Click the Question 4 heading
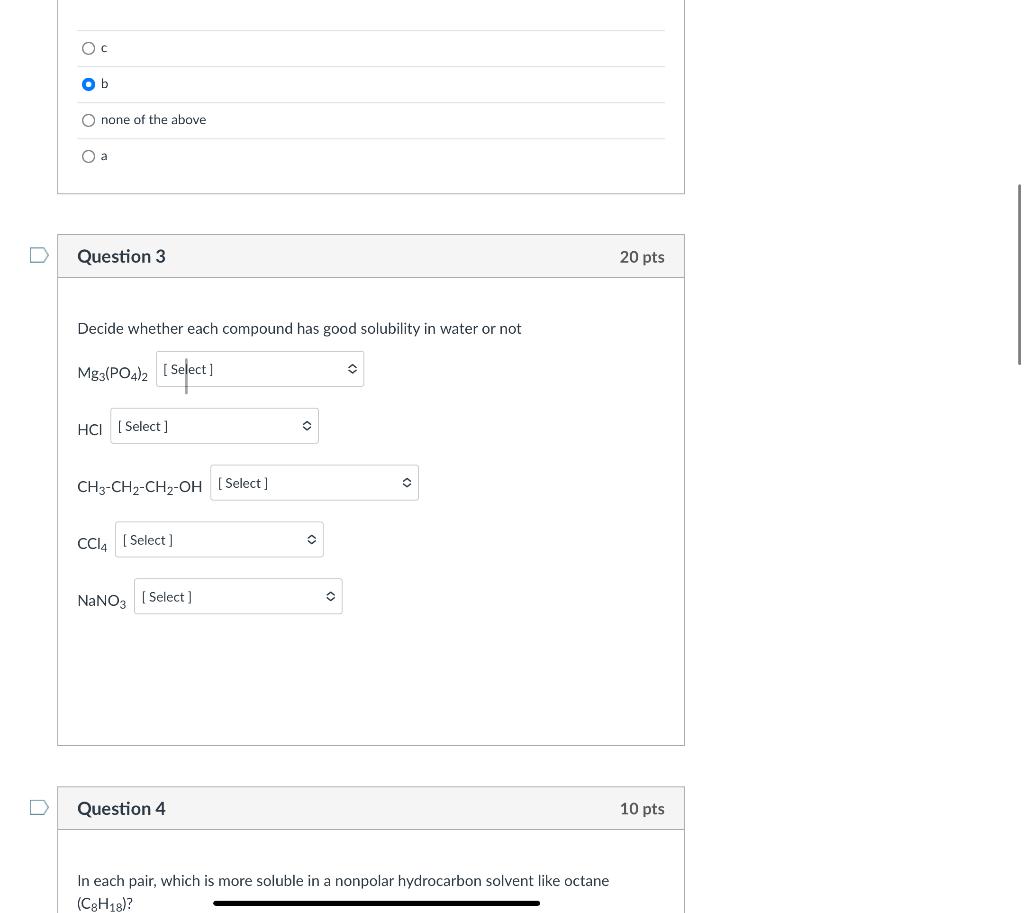The image size is (1024, 913). [121, 809]
